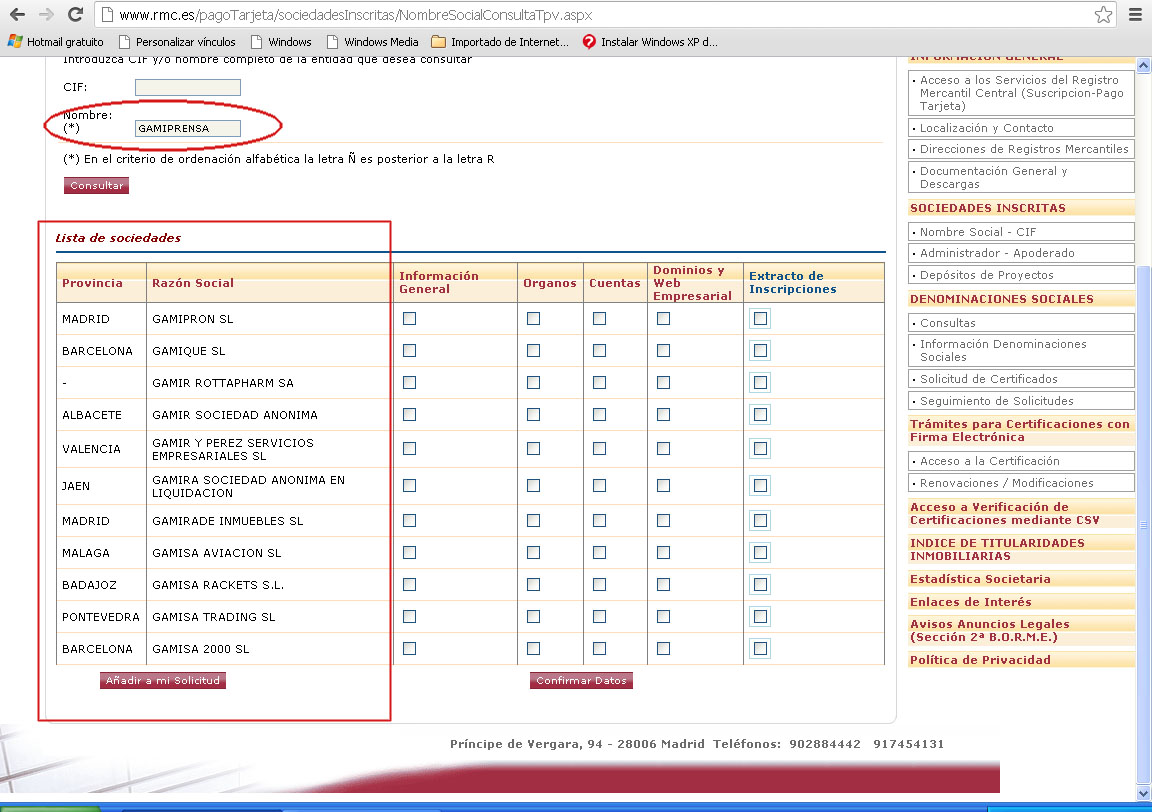Image resolution: width=1152 pixels, height=812 pixels.
Task: Click the Consultar button
Action: (96, 185)
